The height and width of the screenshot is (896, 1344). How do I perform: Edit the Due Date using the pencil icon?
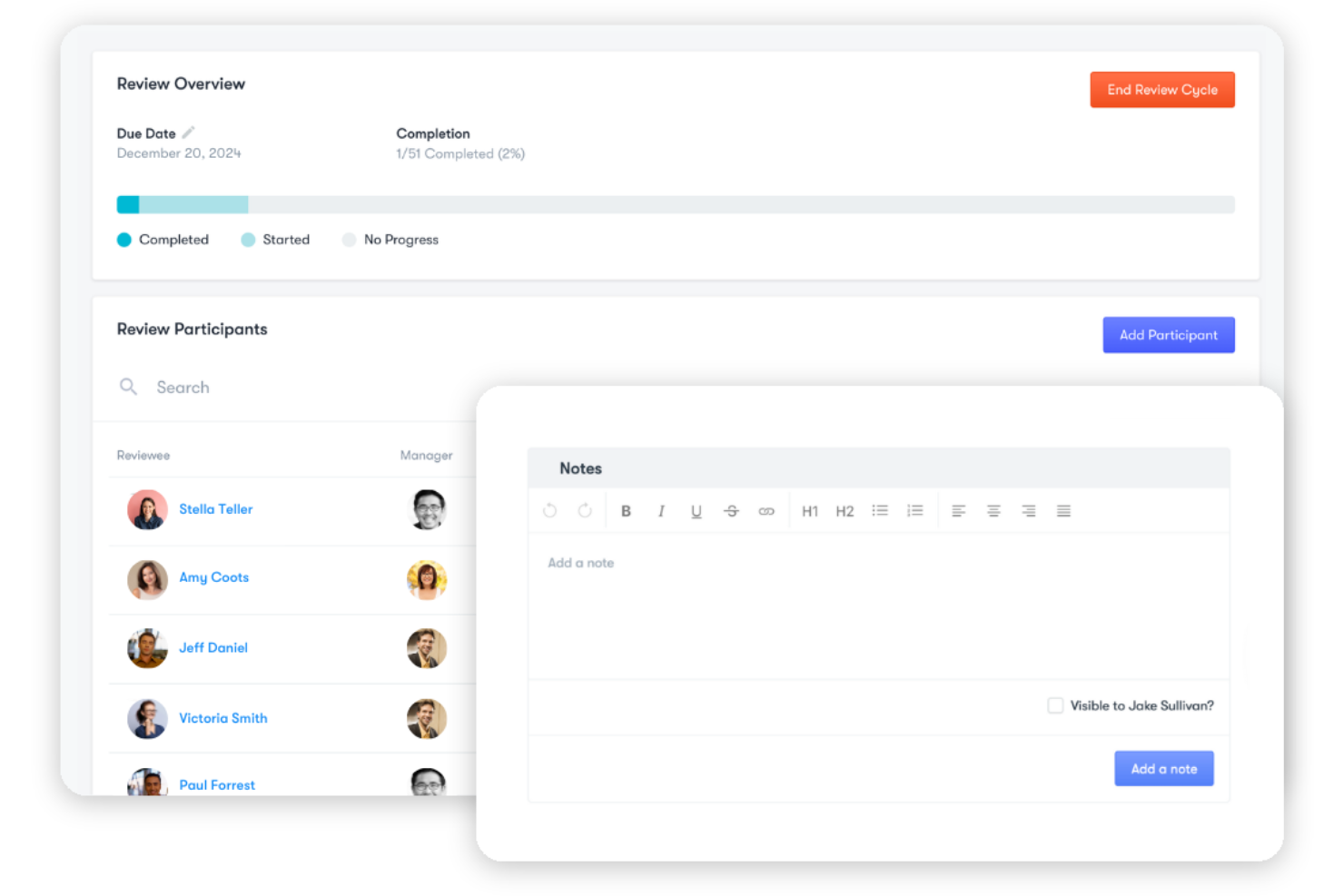tap(189, 131)
